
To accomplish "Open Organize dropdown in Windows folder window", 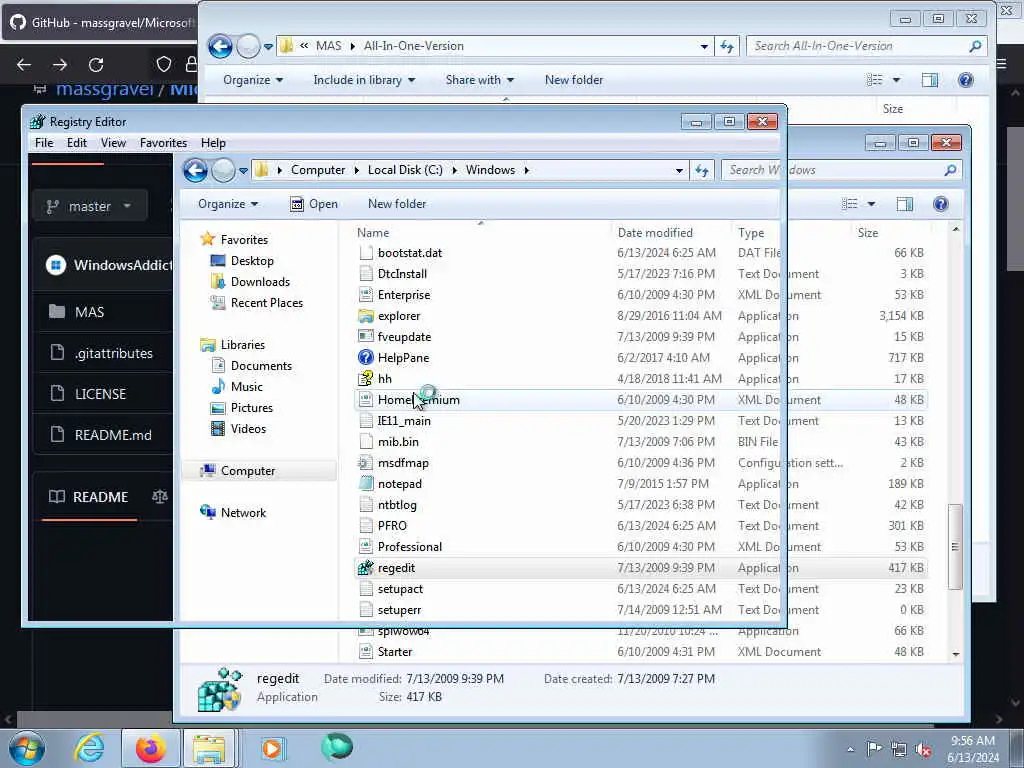I will click(228, 204).
